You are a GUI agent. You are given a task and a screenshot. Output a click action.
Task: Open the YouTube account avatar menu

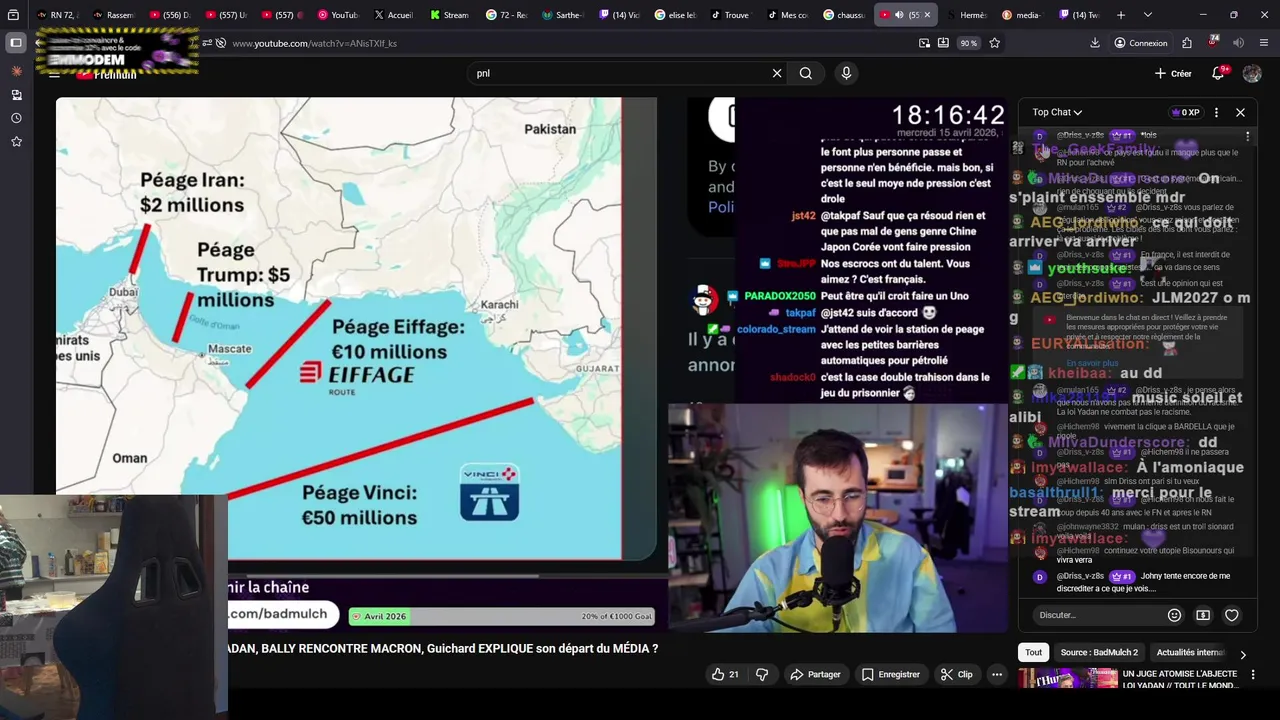pyautogui.click(x=1252, y=73)
